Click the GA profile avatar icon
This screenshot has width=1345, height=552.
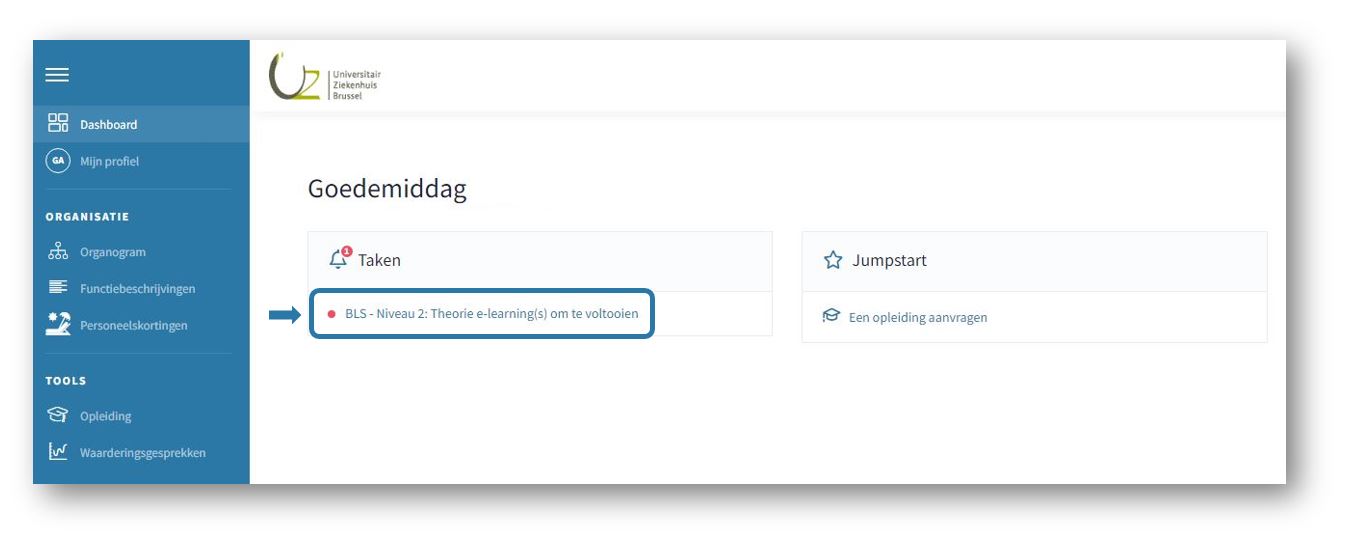click(x=57, y=161)
